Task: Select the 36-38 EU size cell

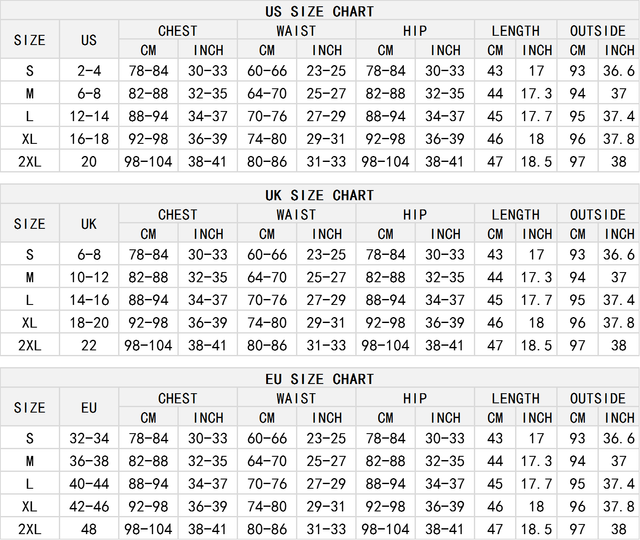Action: pyautogui.click(x=89, y=461)
